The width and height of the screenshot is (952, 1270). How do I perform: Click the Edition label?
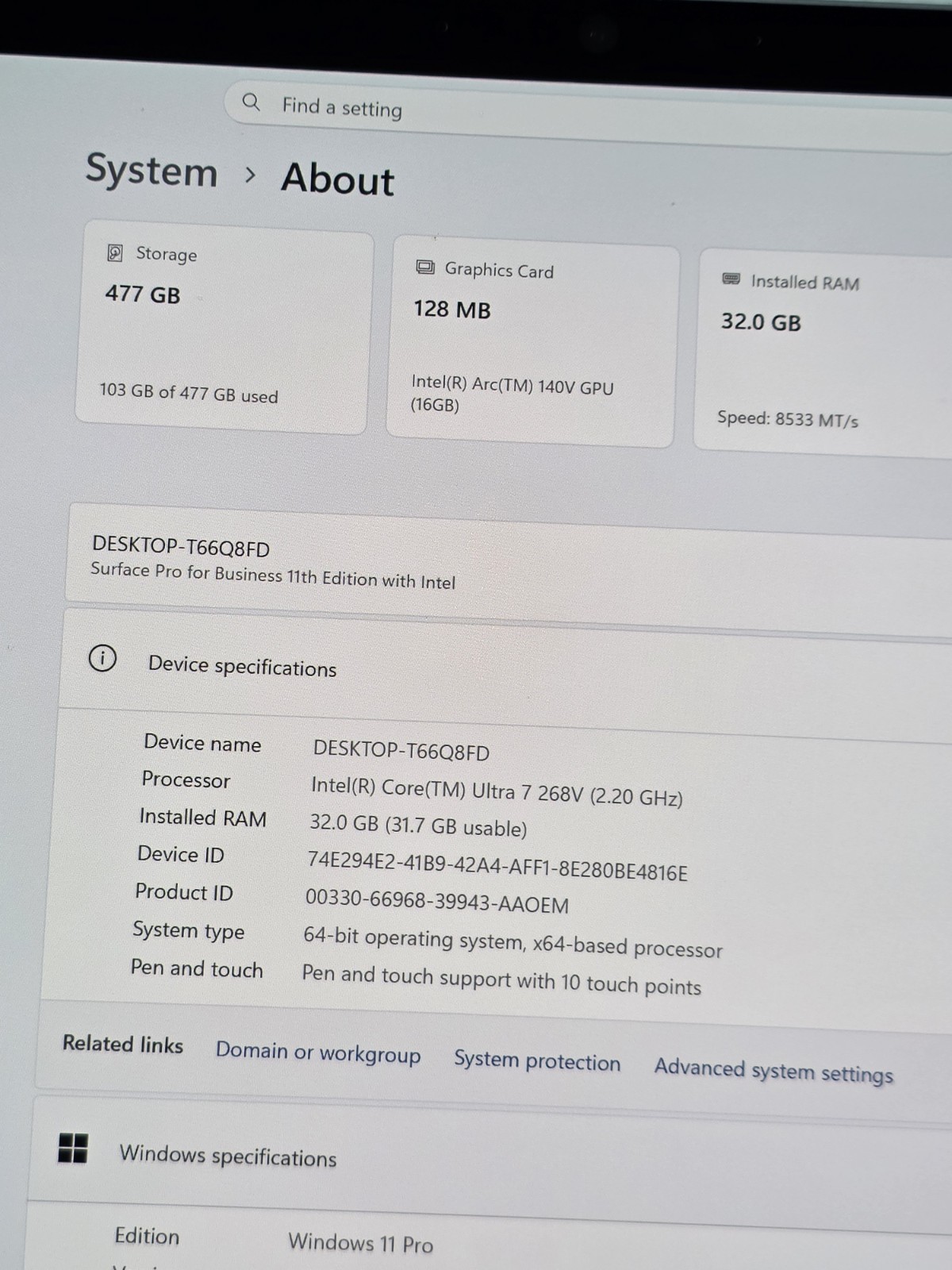click(147, 1236)
